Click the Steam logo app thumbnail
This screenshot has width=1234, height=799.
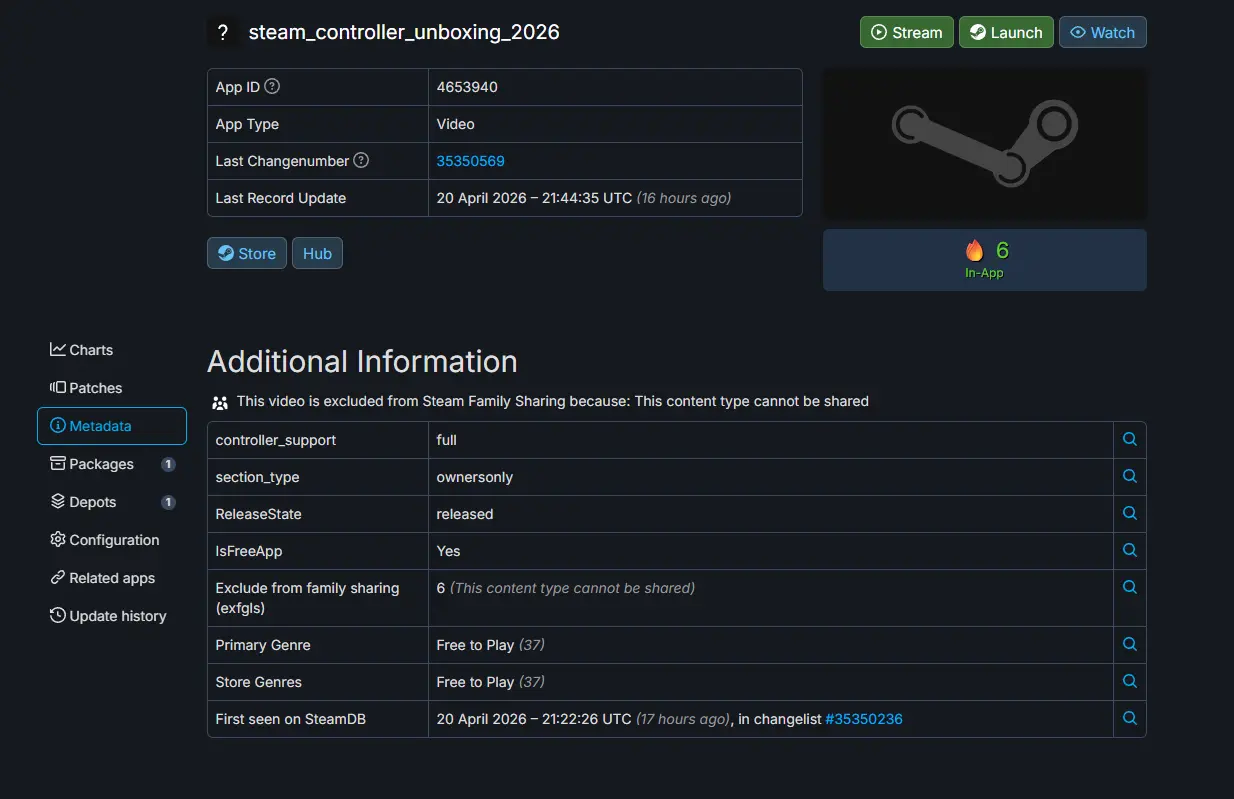[984, 143]
